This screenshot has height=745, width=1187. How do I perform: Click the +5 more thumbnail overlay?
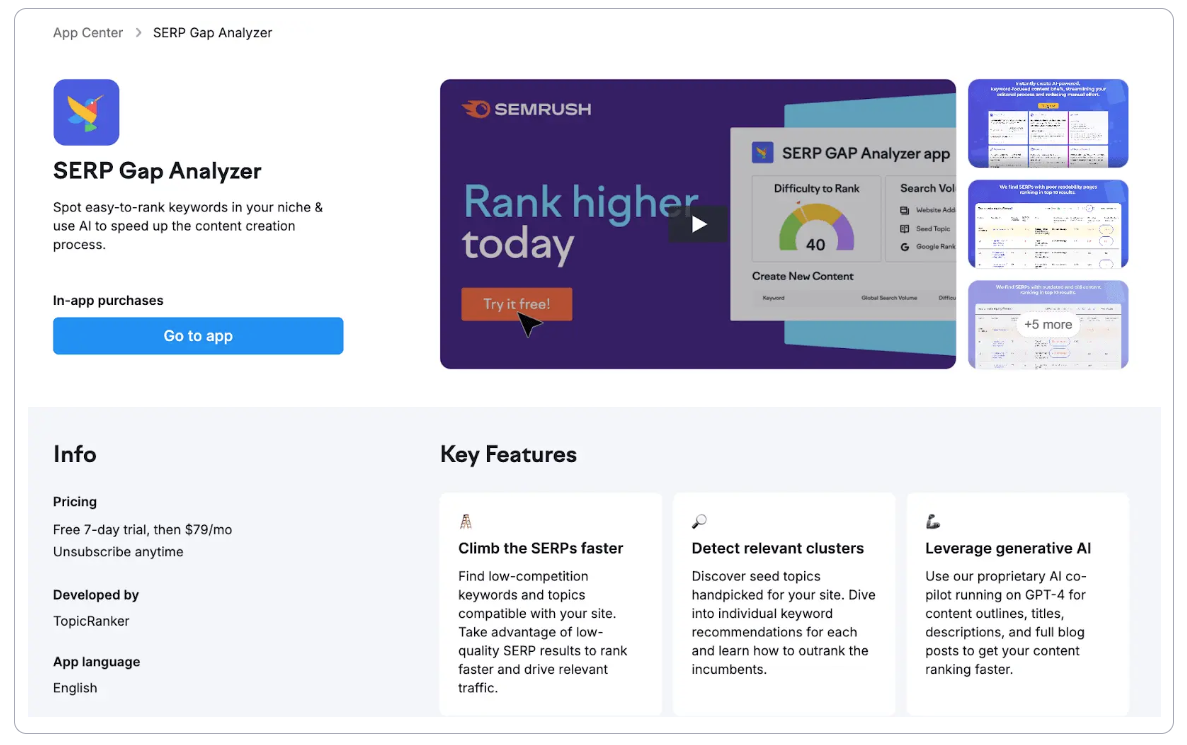(1047, 324)
